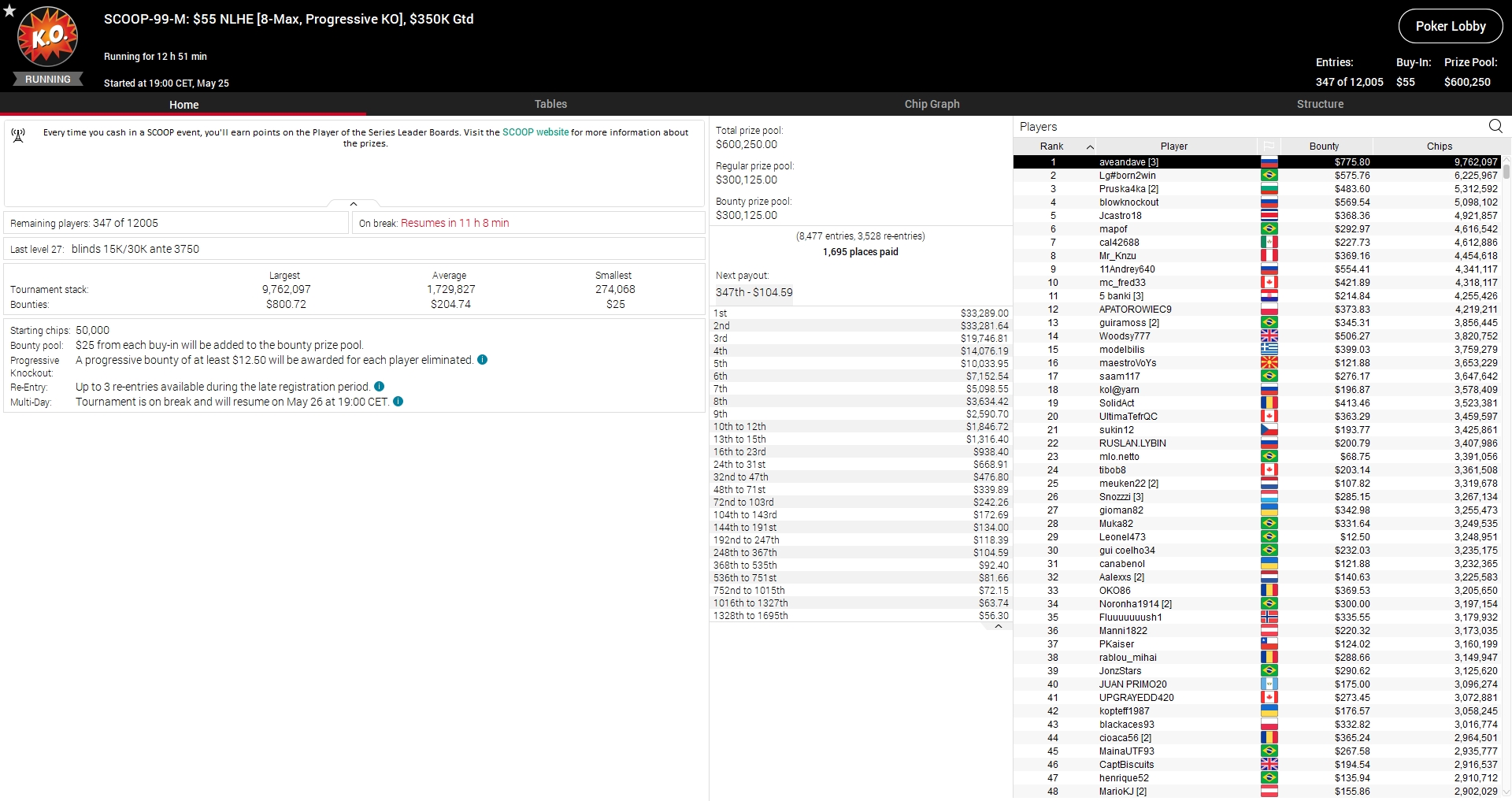
Task: Click aveandave's Russian flag icon
Action: click(x=1269, y=162)
